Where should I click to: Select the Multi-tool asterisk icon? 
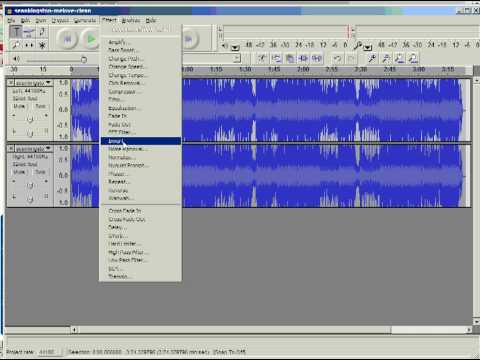pyautogui.click(x=42, y=45)
